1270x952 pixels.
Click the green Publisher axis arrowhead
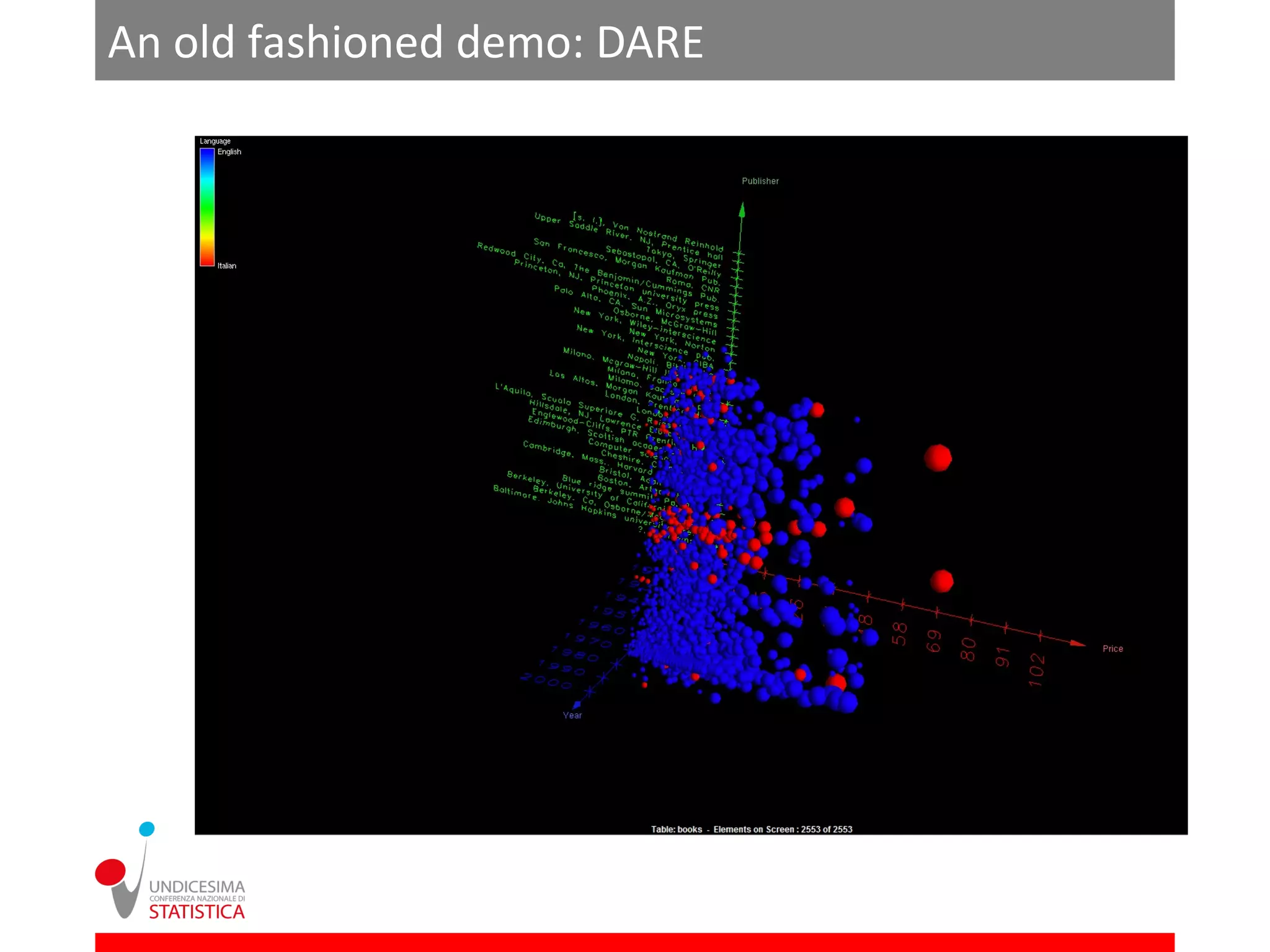(x=742, y=209)
